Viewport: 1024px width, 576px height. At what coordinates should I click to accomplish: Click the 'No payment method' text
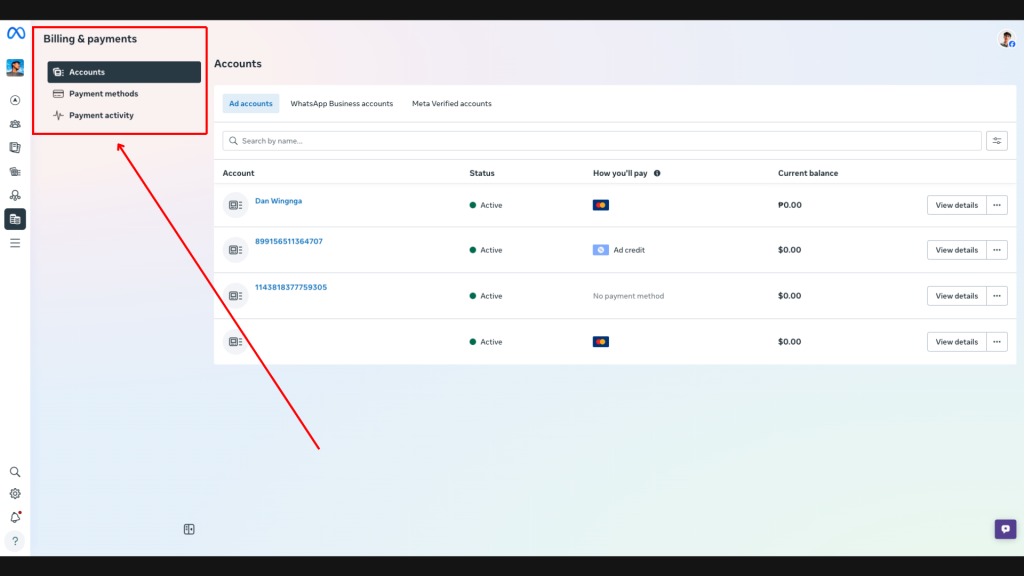pyautogui.click(x=628, y=296)
